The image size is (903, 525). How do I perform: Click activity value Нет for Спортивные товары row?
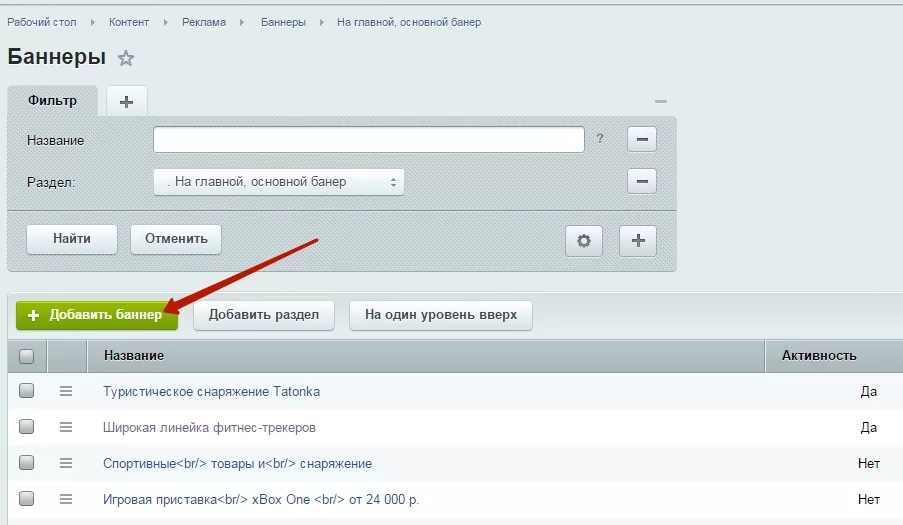tap(868, 463)
